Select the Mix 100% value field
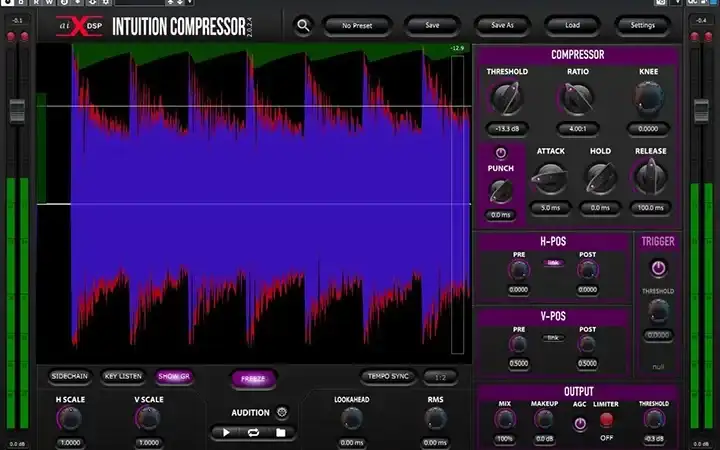The image size is (720, 450). 505,439
